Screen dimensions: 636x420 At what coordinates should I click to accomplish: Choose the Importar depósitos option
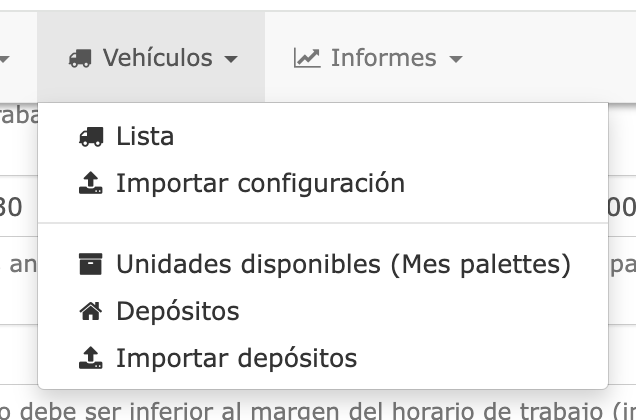236,358
